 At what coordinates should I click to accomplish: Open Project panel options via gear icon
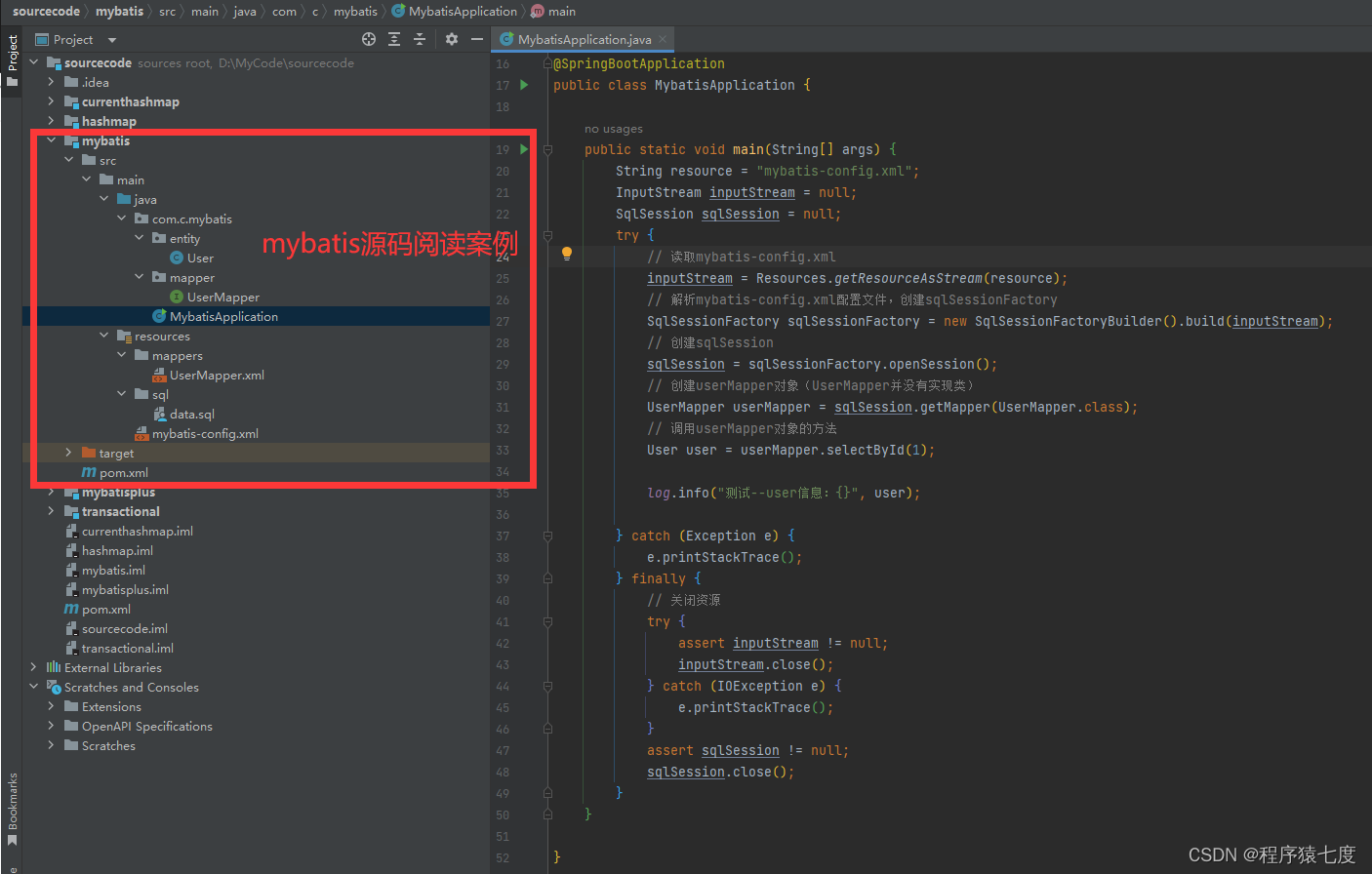[451, 39]
